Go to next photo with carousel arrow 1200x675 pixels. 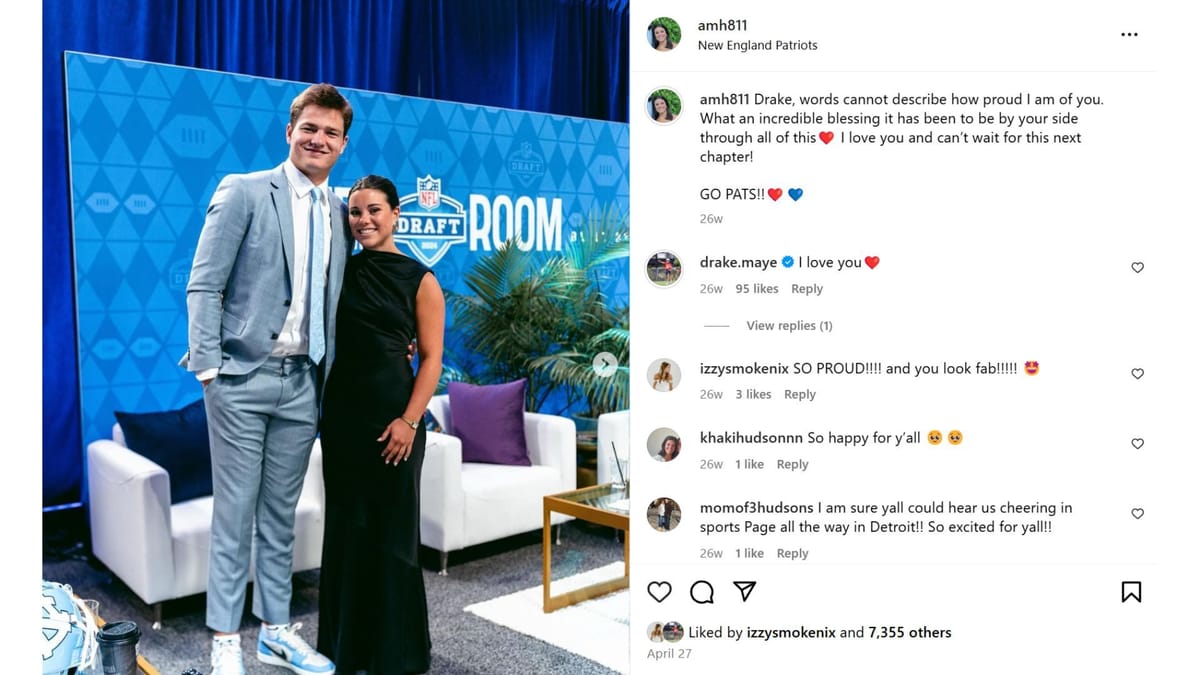(604, 364)
